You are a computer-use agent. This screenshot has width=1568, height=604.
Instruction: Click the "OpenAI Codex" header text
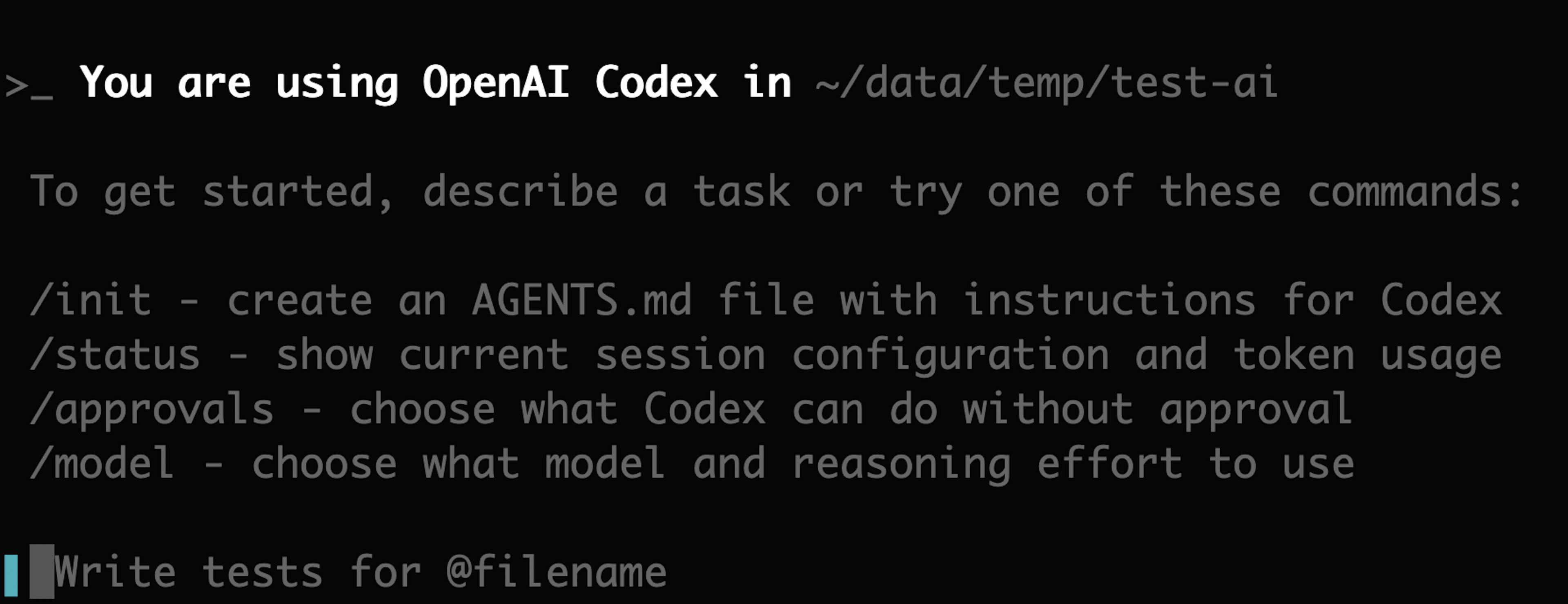(x=570, y=83)
